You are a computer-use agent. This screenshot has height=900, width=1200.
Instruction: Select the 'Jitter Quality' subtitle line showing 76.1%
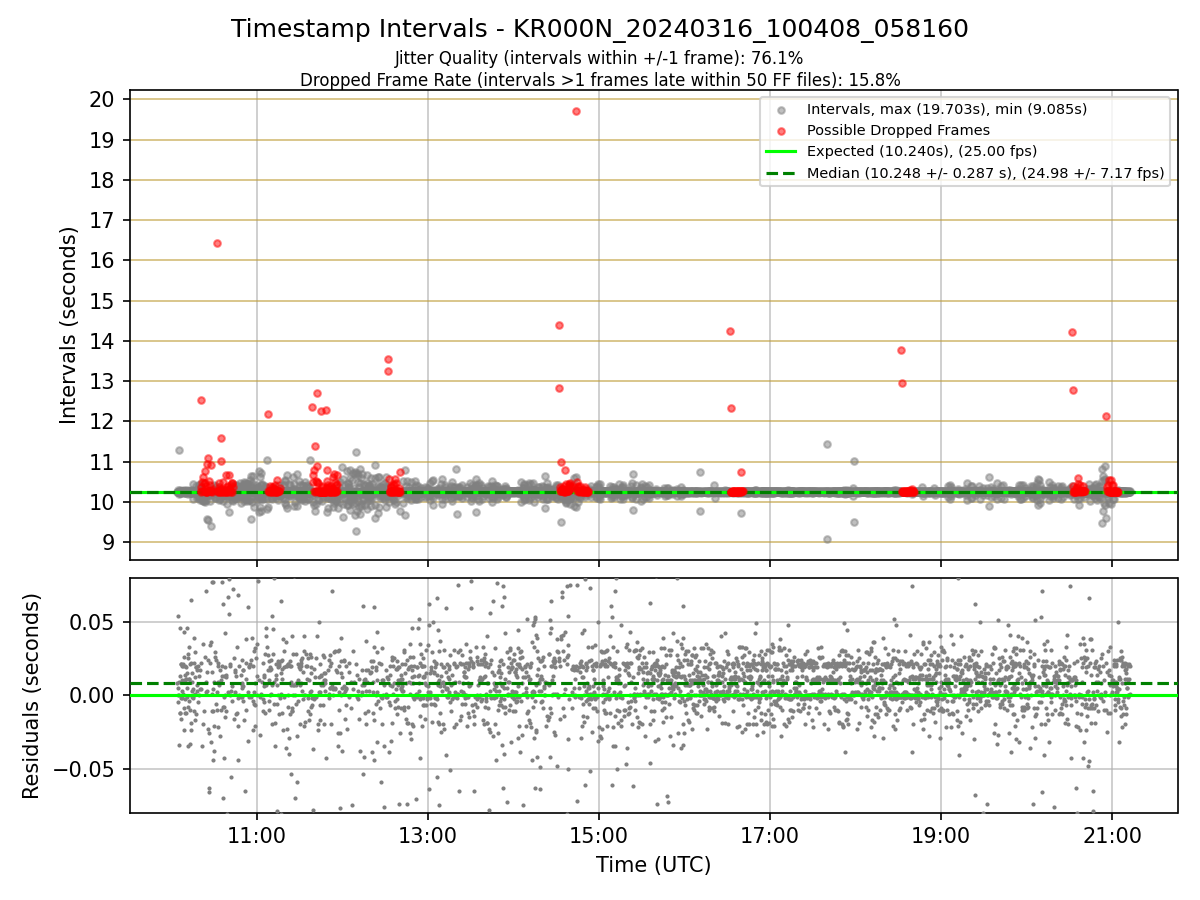599,59
